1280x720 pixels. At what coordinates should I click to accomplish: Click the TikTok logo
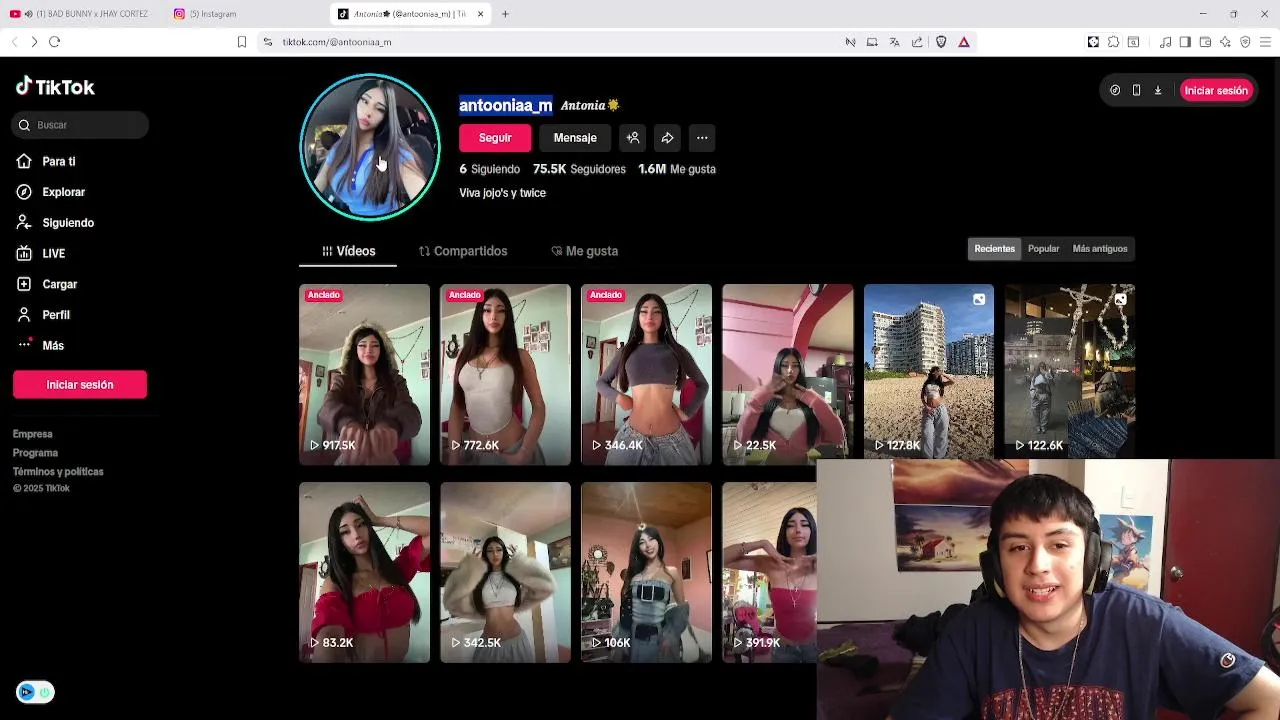[55, 87]
